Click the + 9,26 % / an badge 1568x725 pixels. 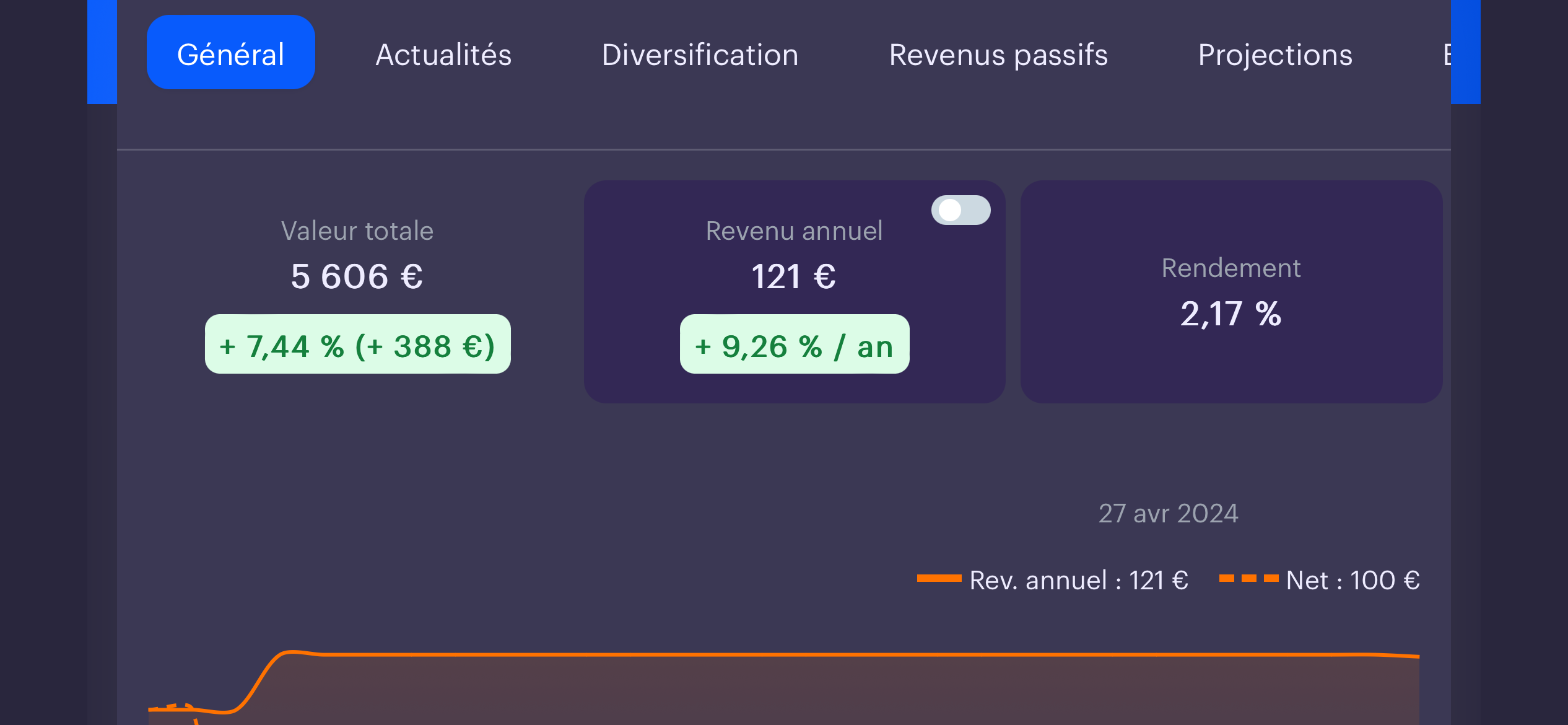pos(795,345)
